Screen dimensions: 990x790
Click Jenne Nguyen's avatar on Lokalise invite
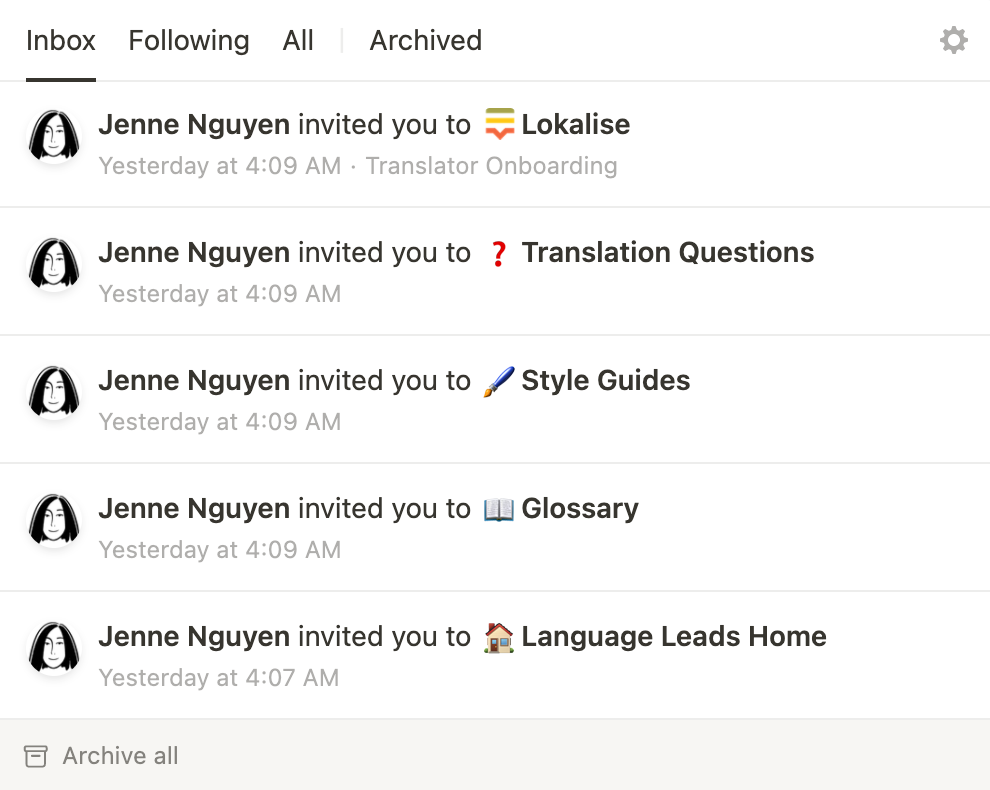tap(54, 136)
